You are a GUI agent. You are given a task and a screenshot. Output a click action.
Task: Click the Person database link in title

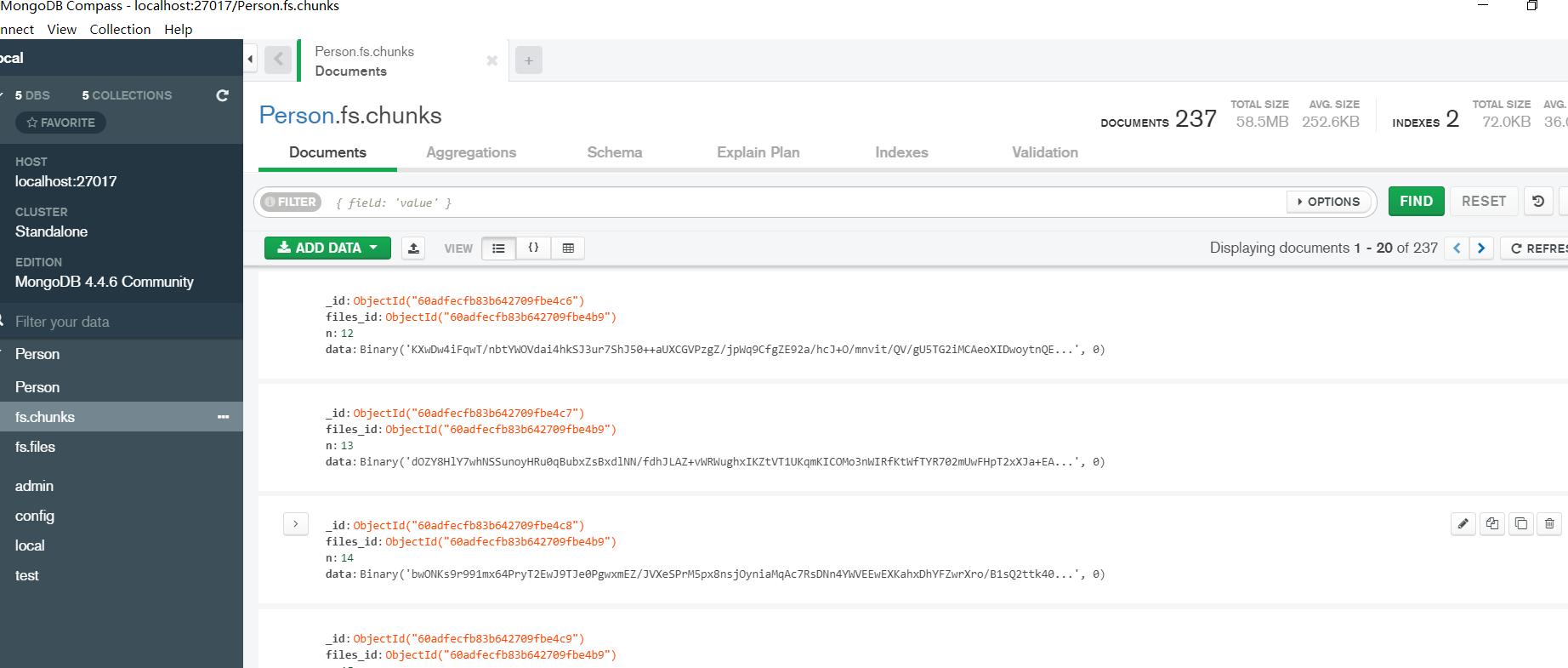click(x=297, y=115)
